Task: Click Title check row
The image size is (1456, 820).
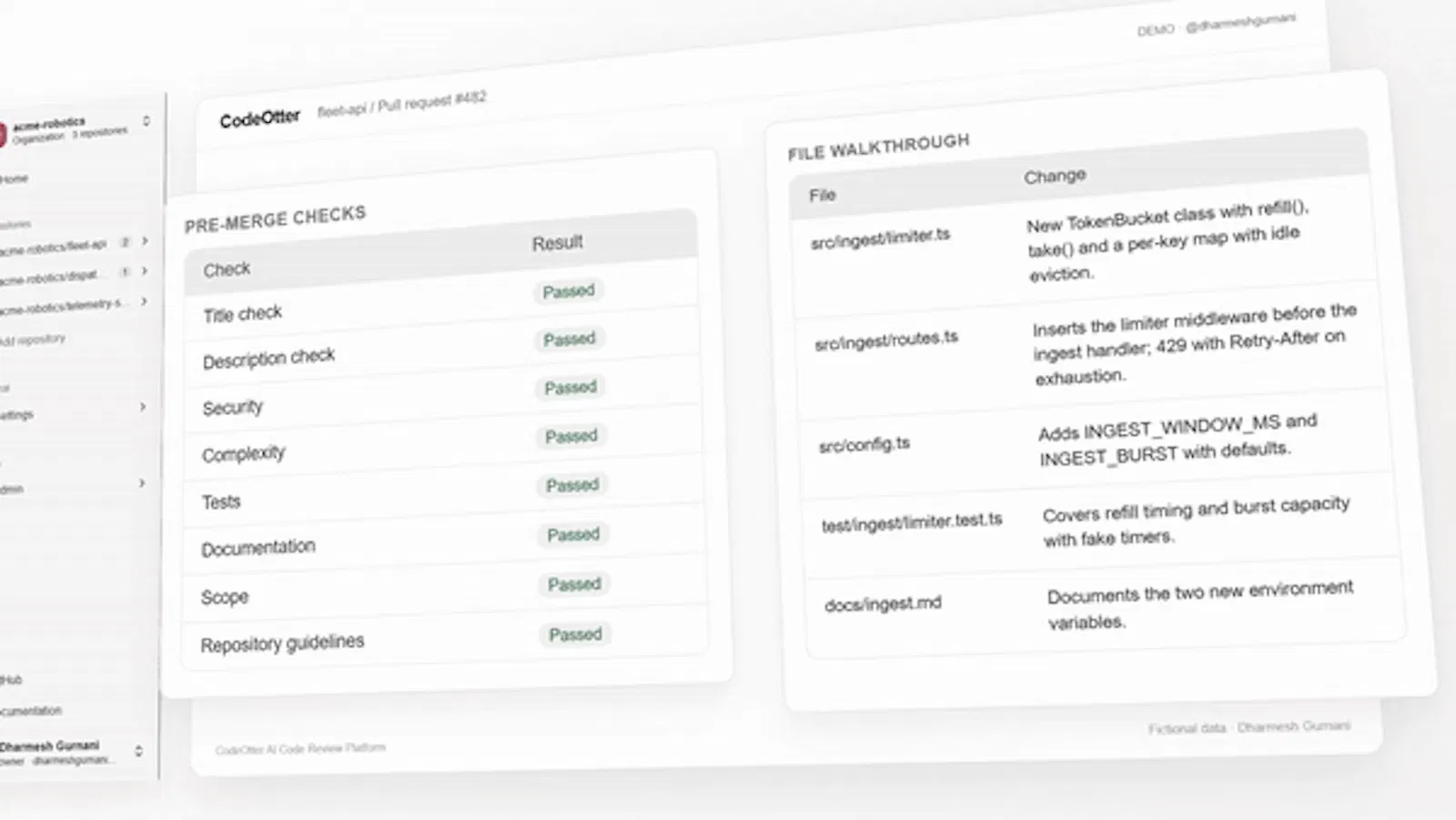Action: 441,303
